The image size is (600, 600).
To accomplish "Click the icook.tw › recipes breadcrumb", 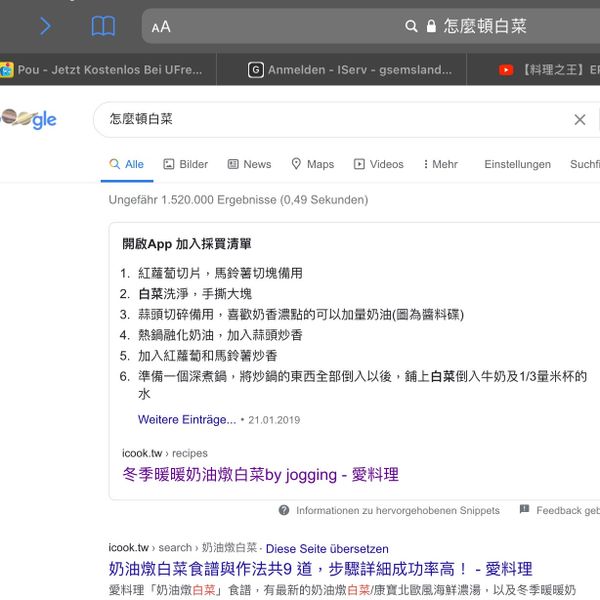I will pyautogui.click(x=165, y=453).
